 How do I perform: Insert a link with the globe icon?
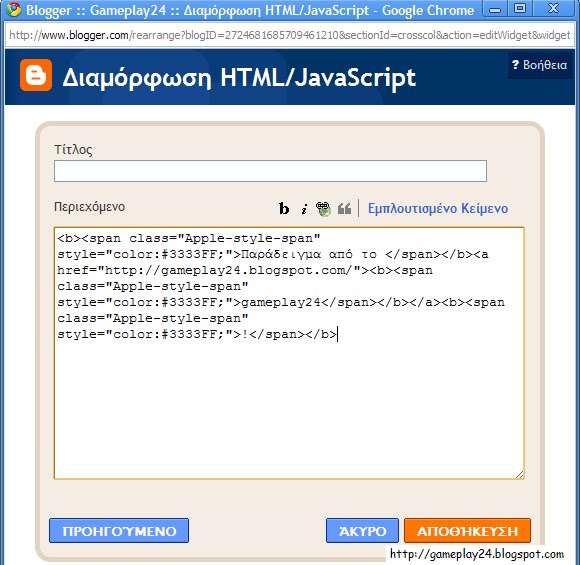(323, 209)
